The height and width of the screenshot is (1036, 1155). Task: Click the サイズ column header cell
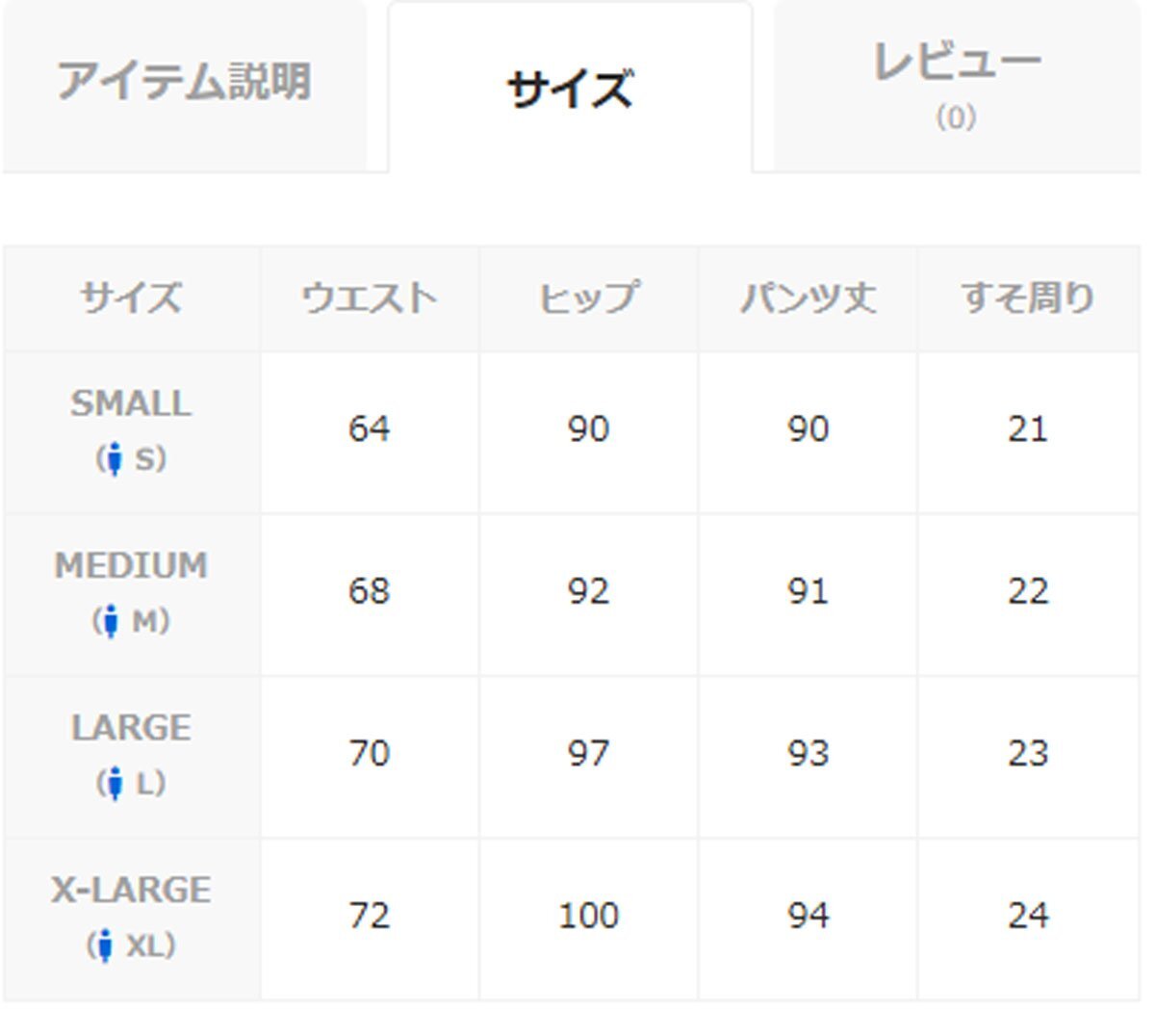[x=131, y=298]
